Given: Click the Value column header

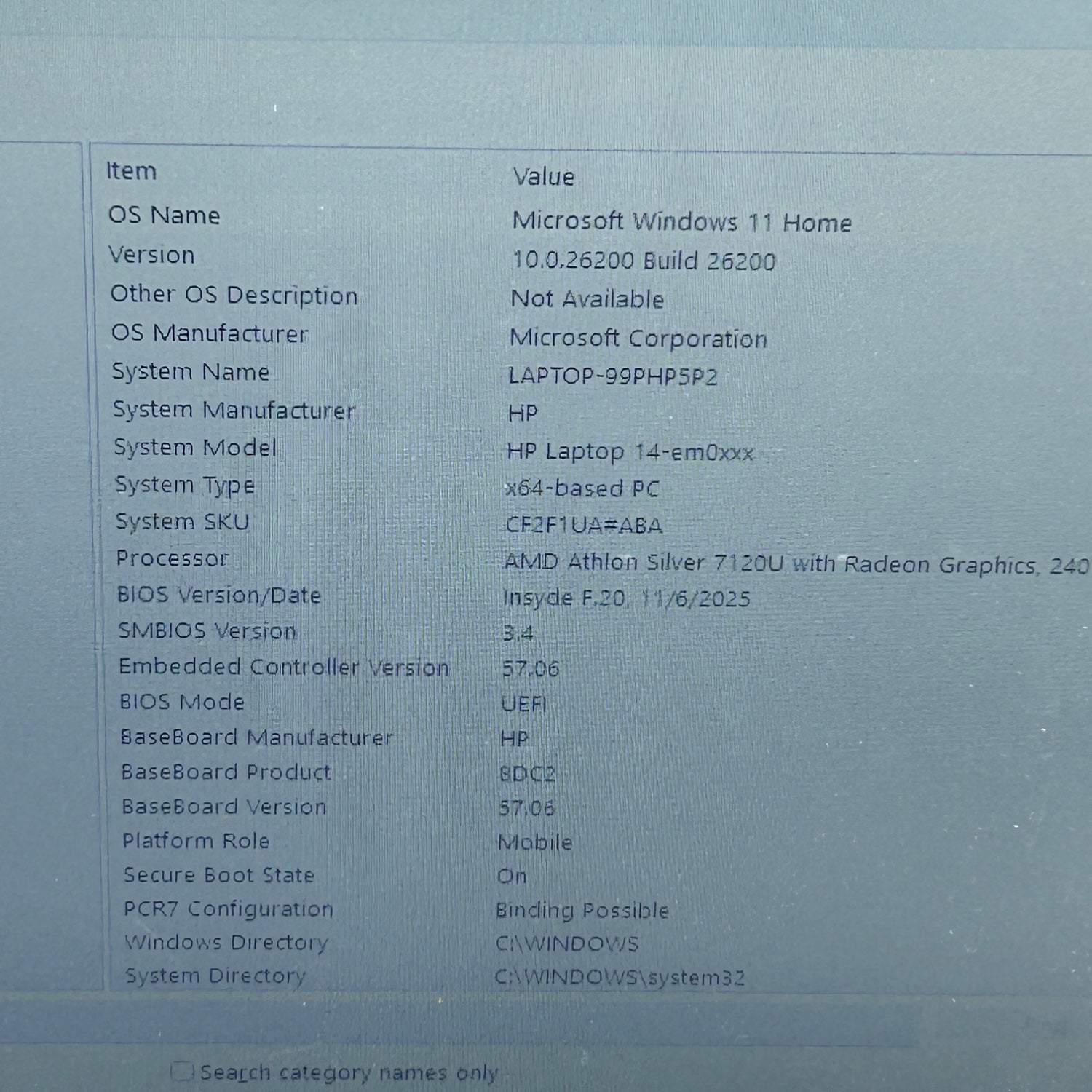Looking at the screenshot, I should (543, 177).
